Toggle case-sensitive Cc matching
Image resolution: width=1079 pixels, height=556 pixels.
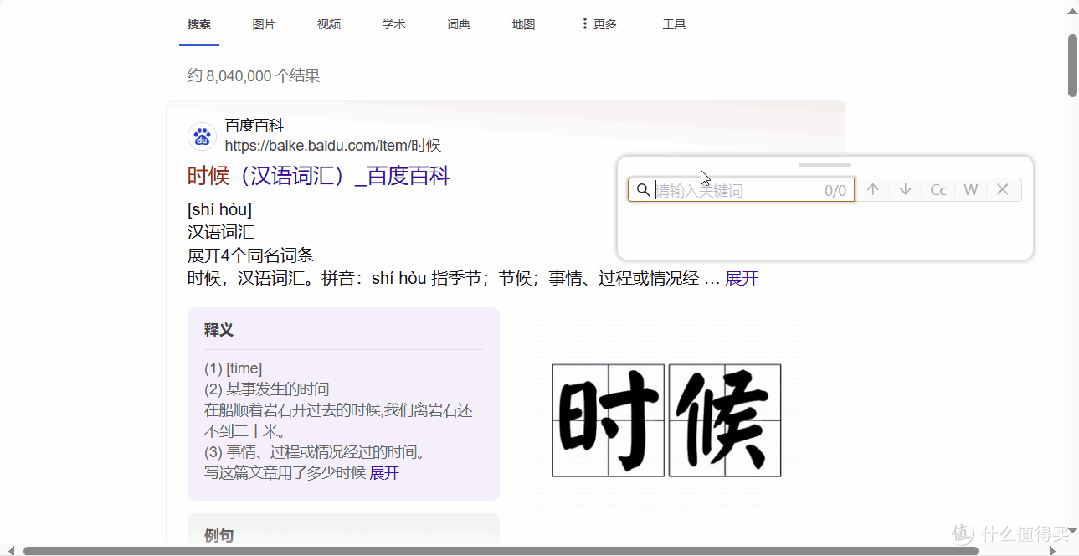click(x=939, y=189)
